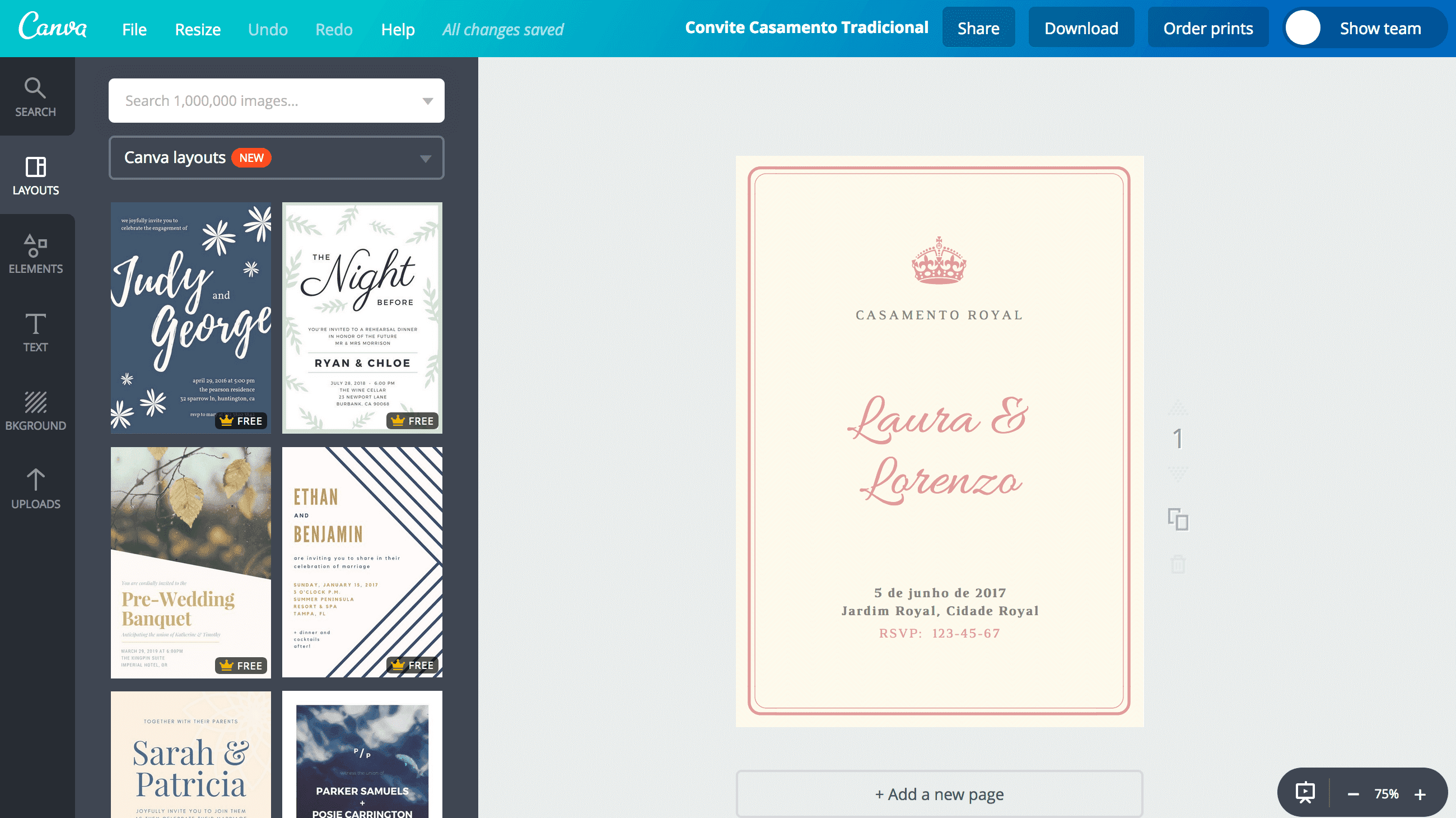1456x818 pixels.
Task: Zoom out with minus button
Action: tap(1353, 794)
